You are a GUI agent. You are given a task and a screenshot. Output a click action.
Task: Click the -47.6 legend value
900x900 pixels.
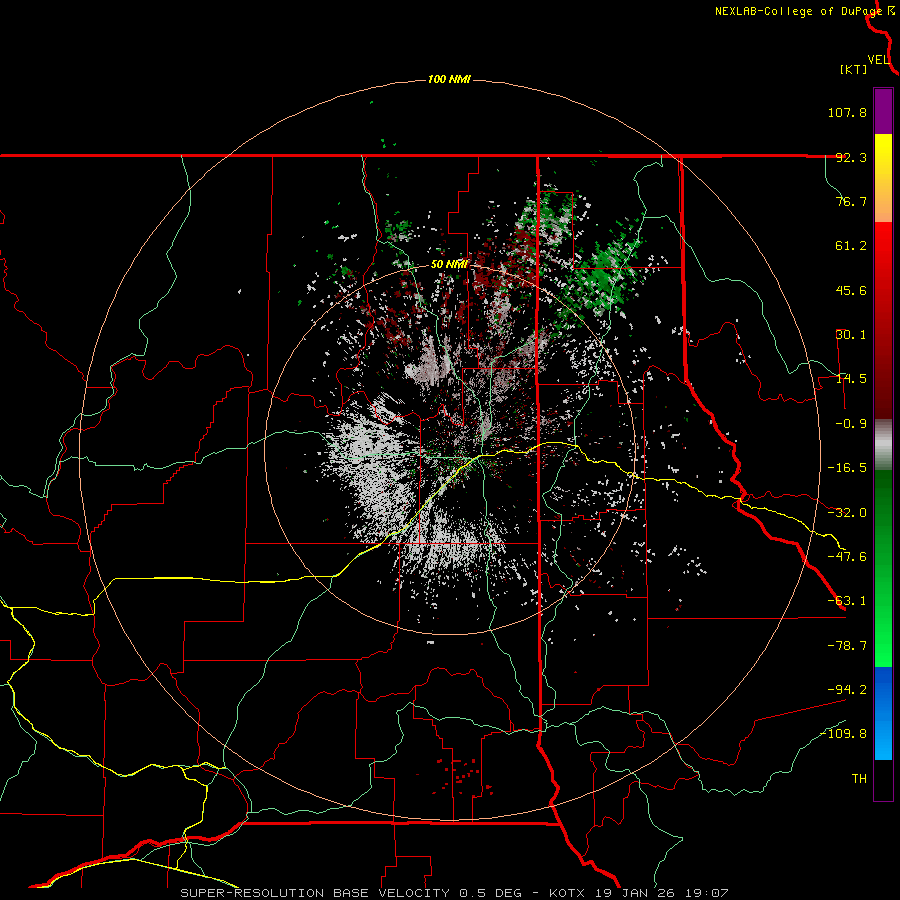847,557
